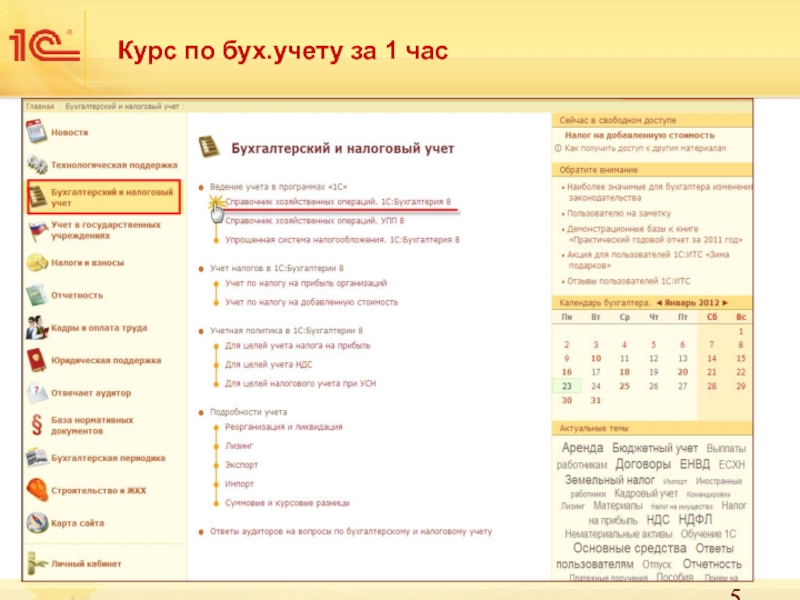This screenshot has width=800, height=600.
Task: Open Налог на добавленную стоимость free access link
Action: (639, 135)
